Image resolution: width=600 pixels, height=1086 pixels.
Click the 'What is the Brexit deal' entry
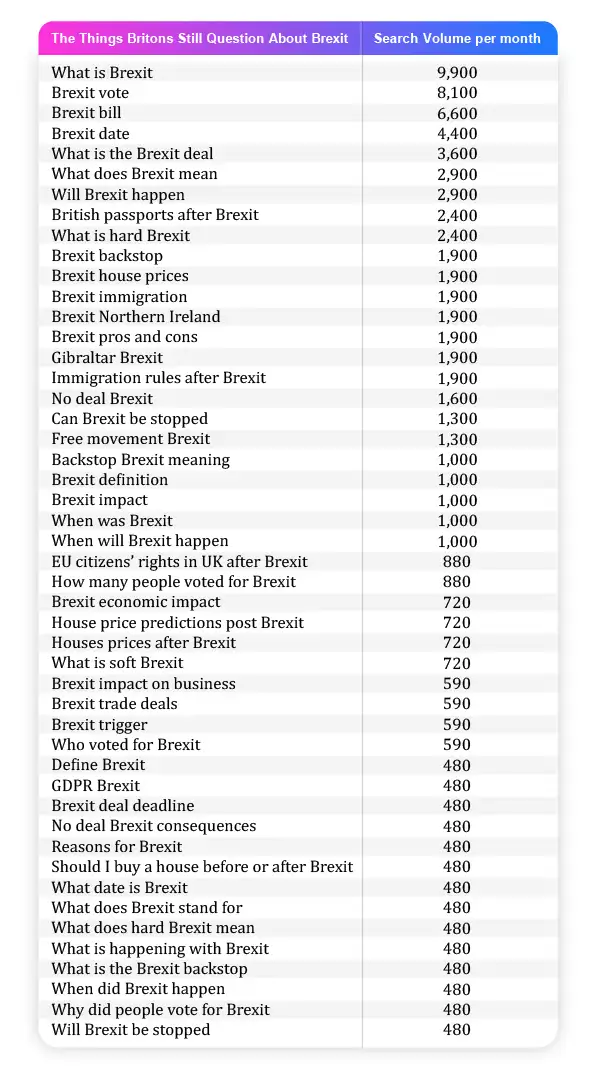pyautogui.click(x=132, y=154)
